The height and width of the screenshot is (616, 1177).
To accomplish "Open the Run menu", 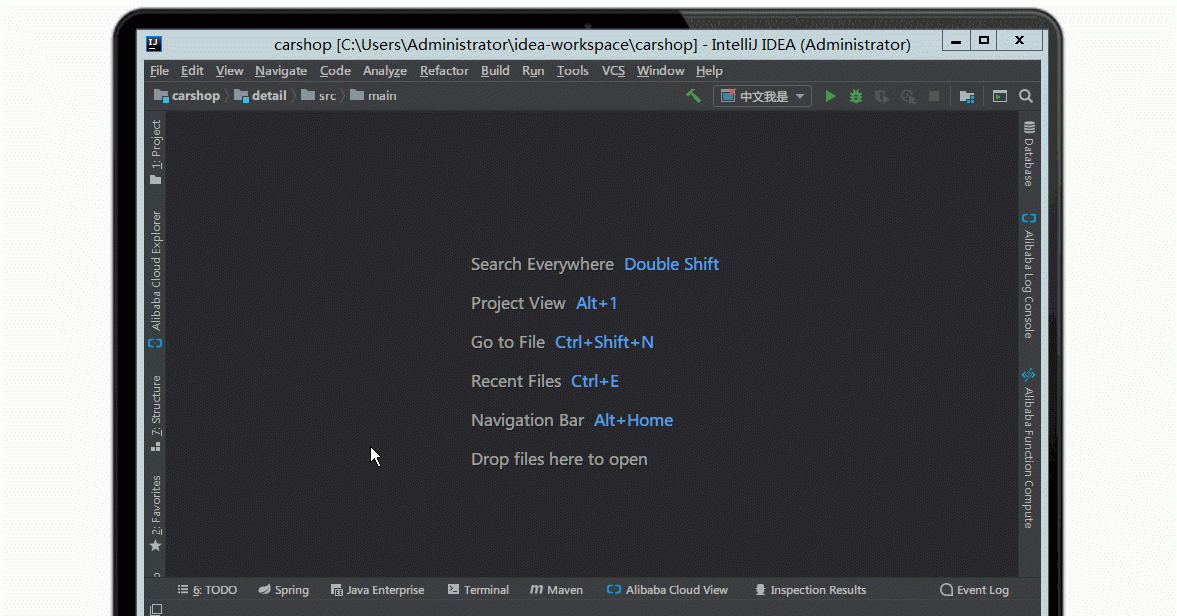I will click(534, 71).
